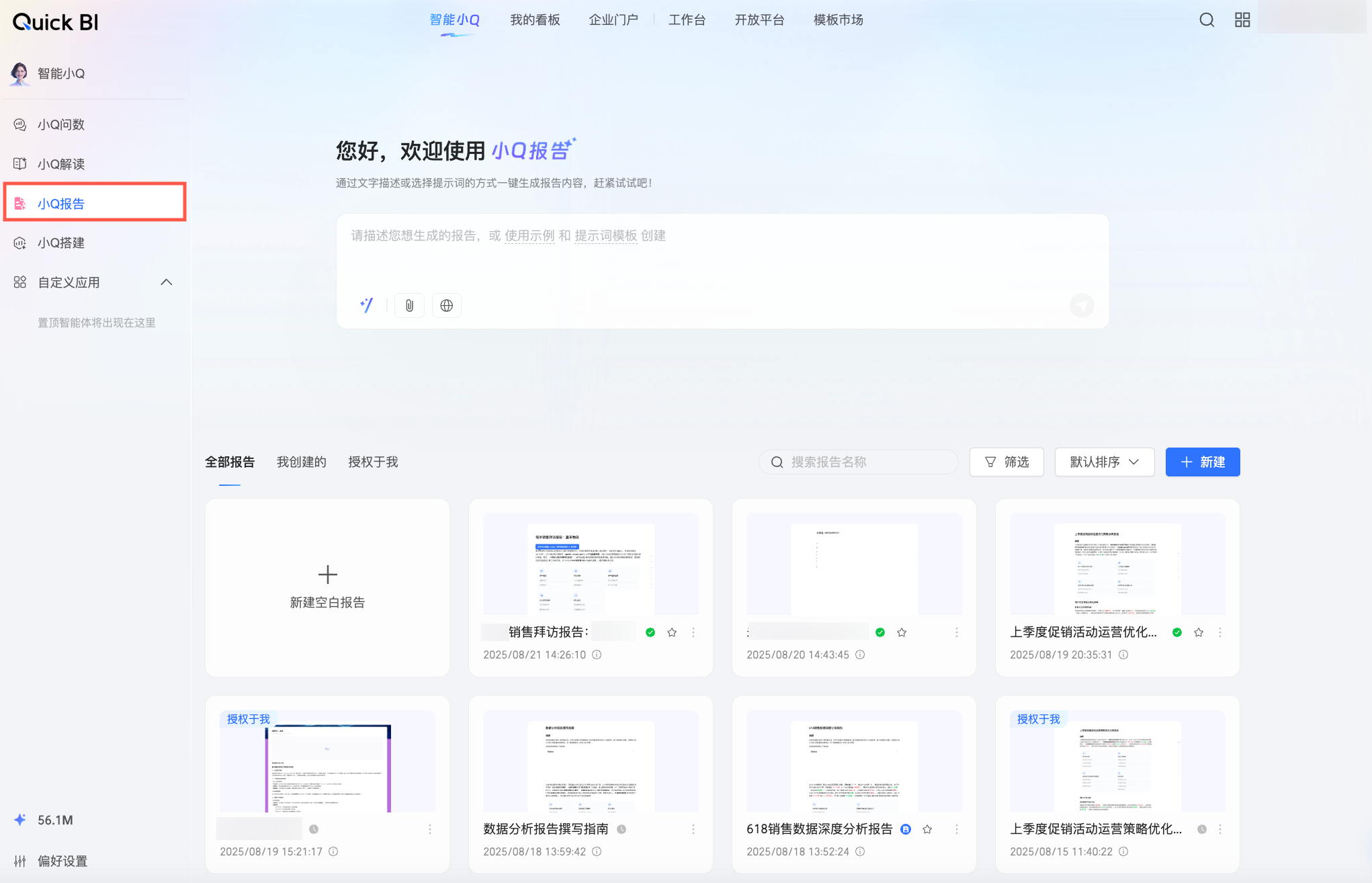The height and width of the screenshot is (883, 1372).
Task: Select 智能小Q top navigation tab
Action: click(x=455, y=20)
